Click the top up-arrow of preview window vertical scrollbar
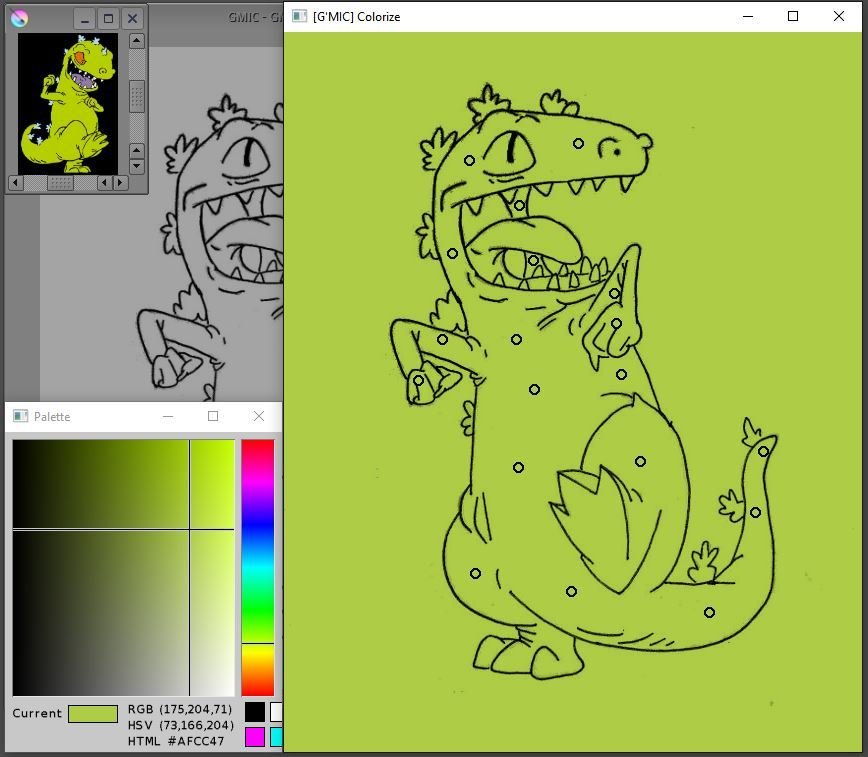Screen dimensions: 868x757 137,41
